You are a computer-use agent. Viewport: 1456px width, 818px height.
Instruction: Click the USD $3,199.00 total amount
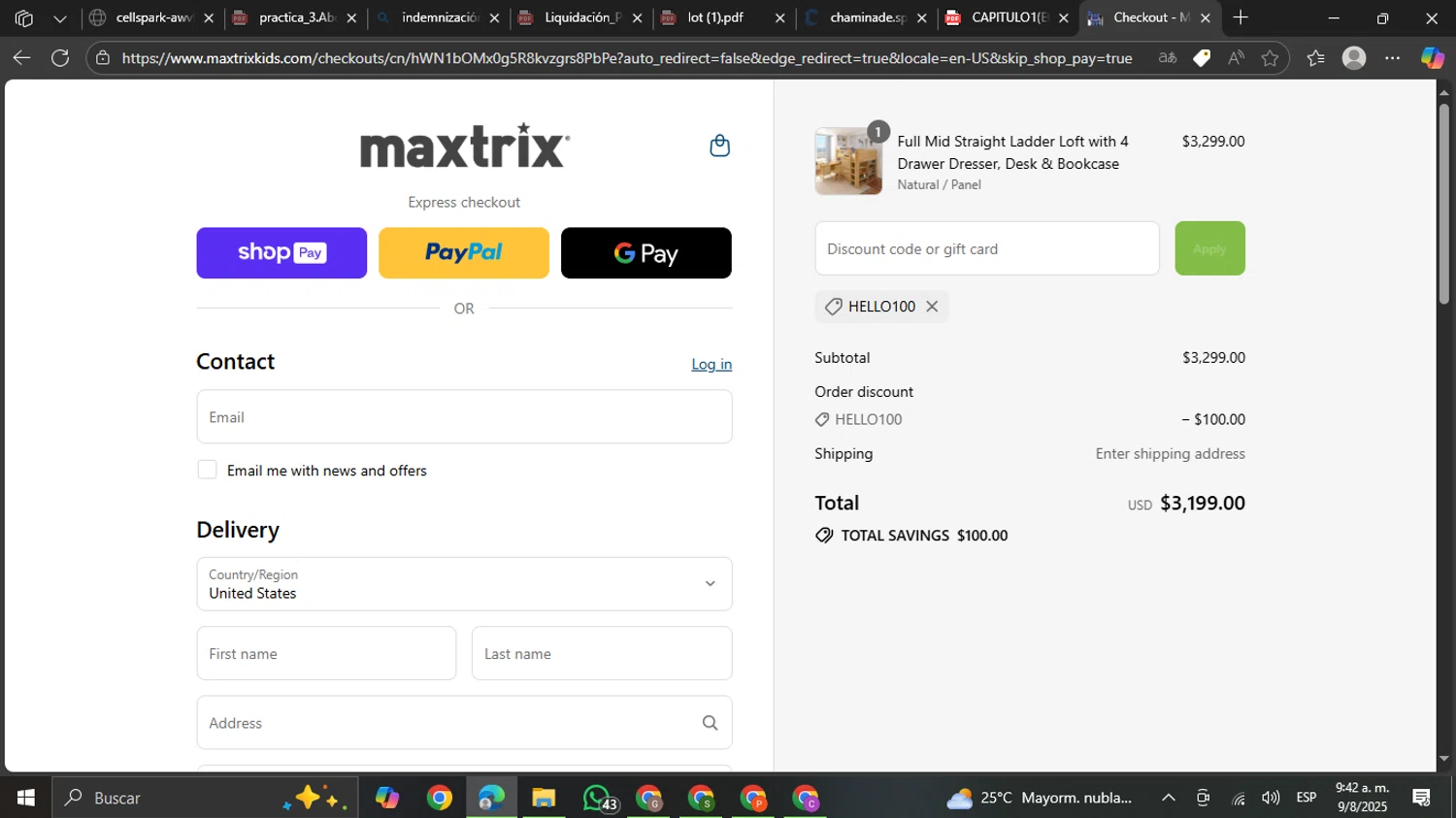pos(1186,504)
